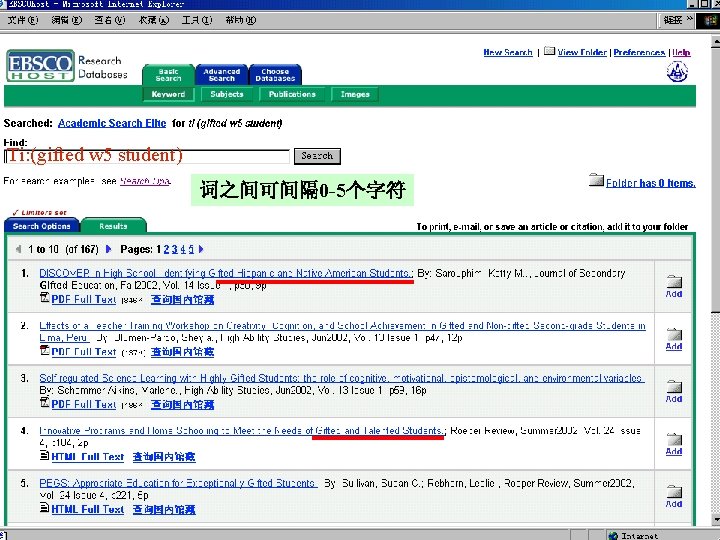This screenshot has width=720, height=540.
Task: Open the second menu in the browser menu bar
Action: (x=67, y=20)
